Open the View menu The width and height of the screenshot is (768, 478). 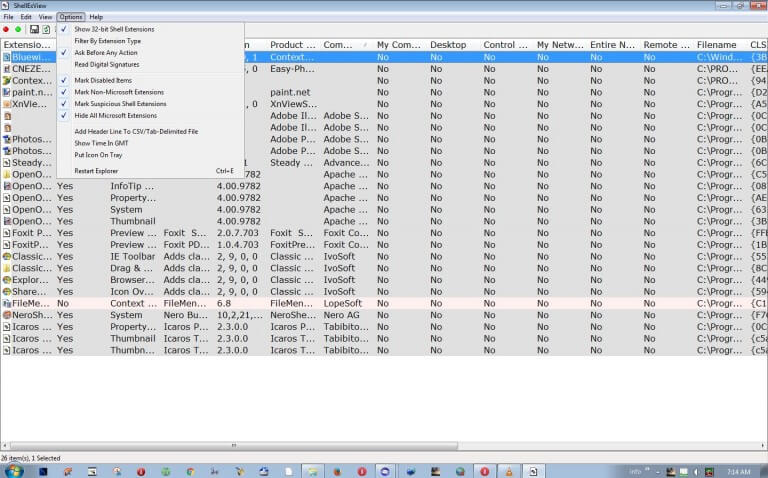pos(45,17)
